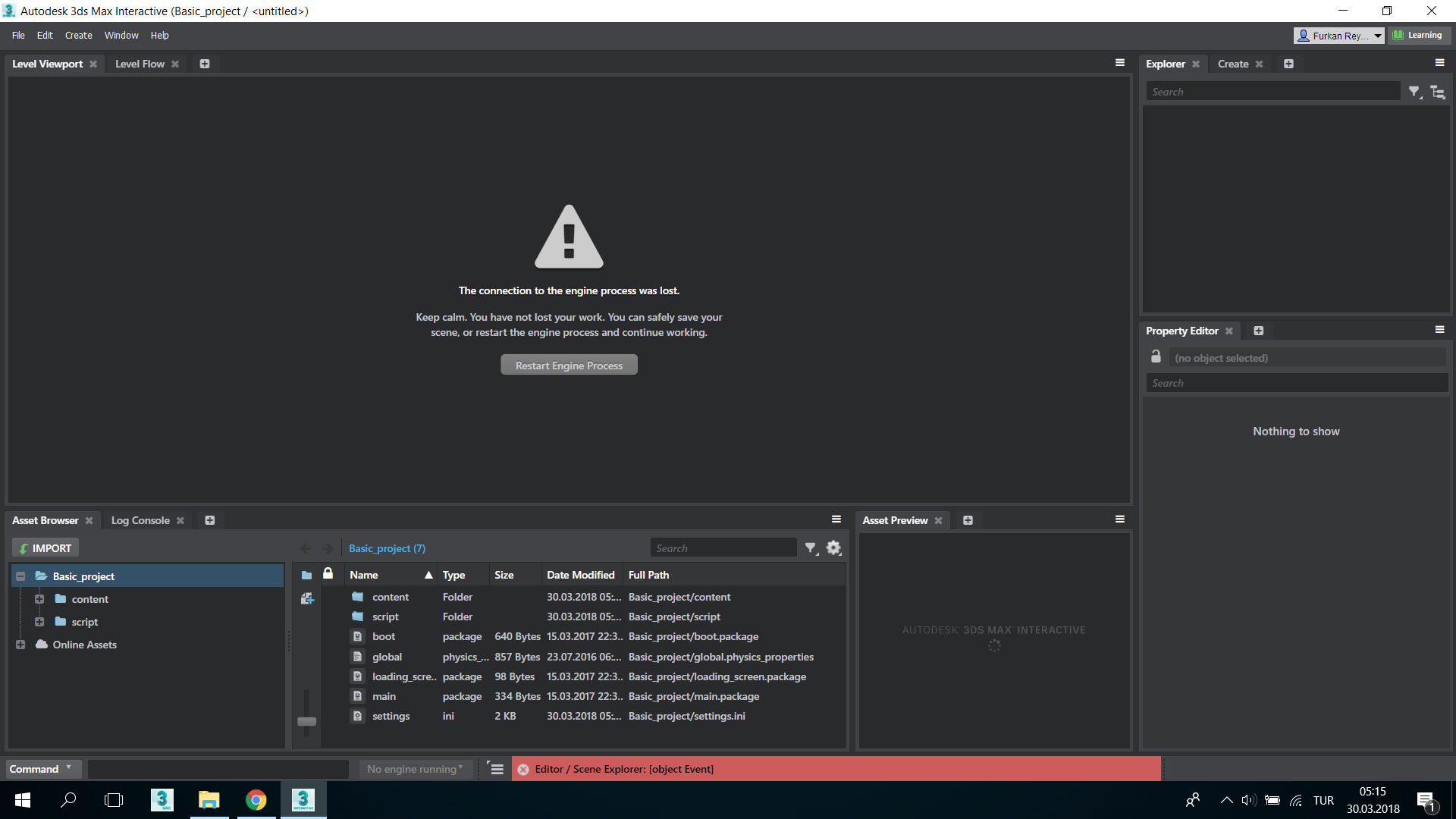Select the main package row

coord(595,697)
